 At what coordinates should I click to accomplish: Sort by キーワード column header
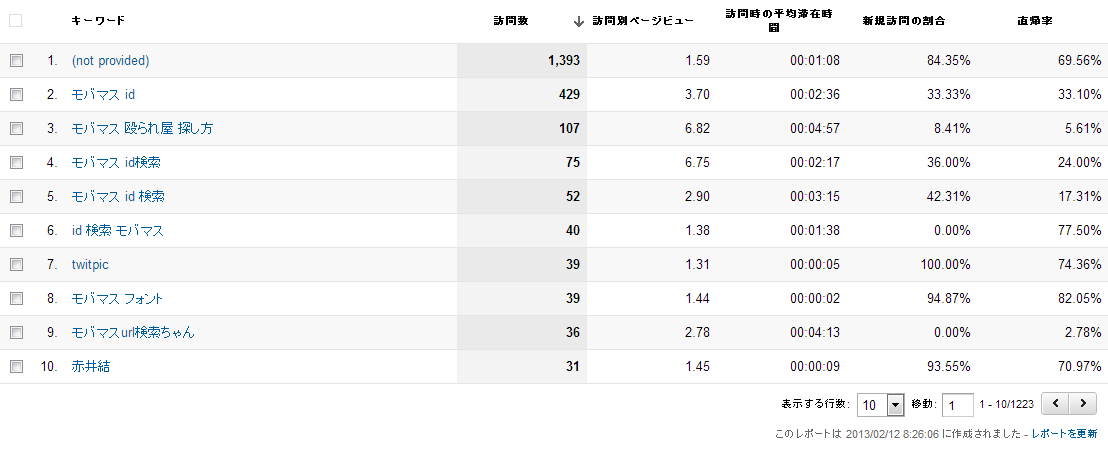pyautogui.click(x=98, y=21)
